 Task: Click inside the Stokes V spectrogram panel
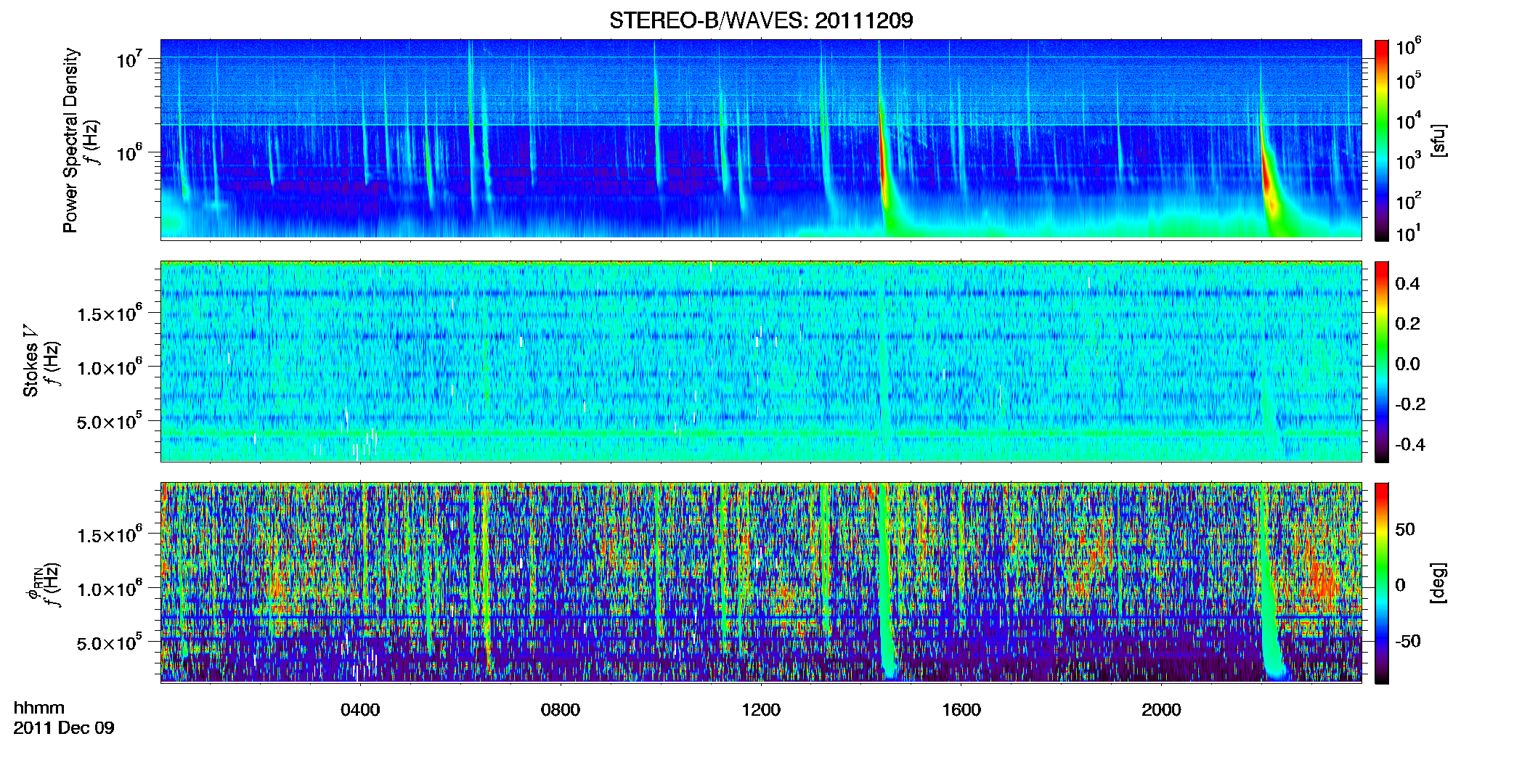[x=761, y=362]
